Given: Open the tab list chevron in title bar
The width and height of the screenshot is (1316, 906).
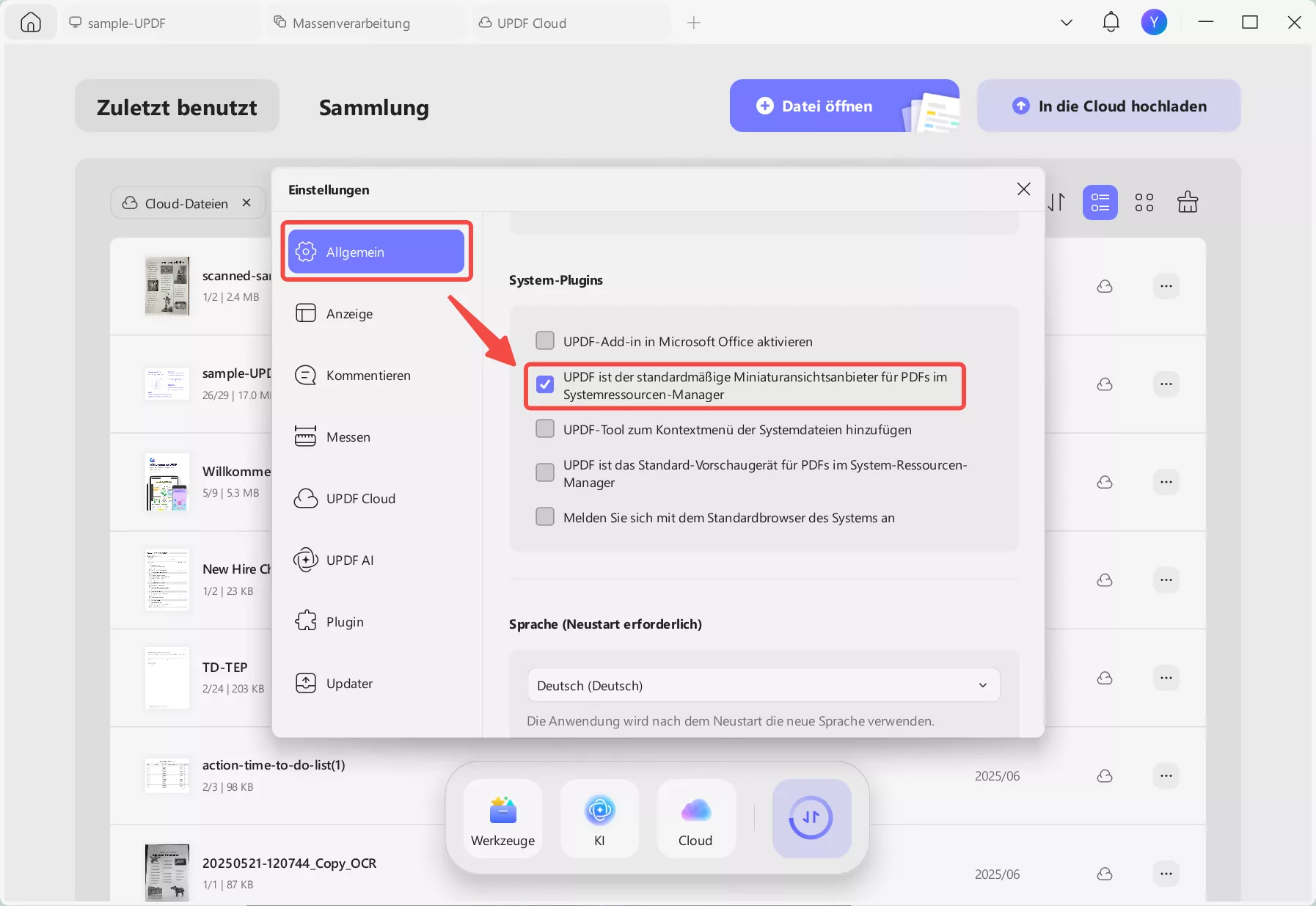Looking at the screenshot, I should 1067,23.
